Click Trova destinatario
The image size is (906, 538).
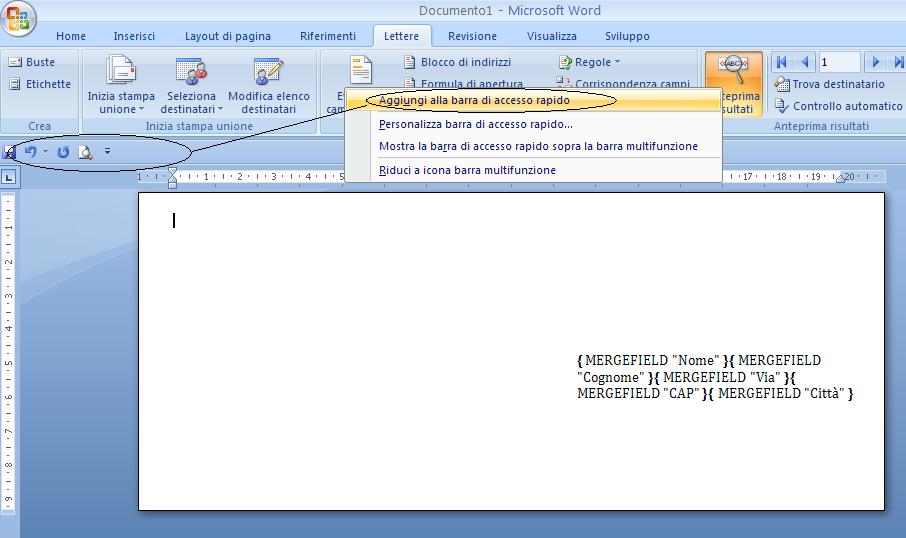pos(830,84)
